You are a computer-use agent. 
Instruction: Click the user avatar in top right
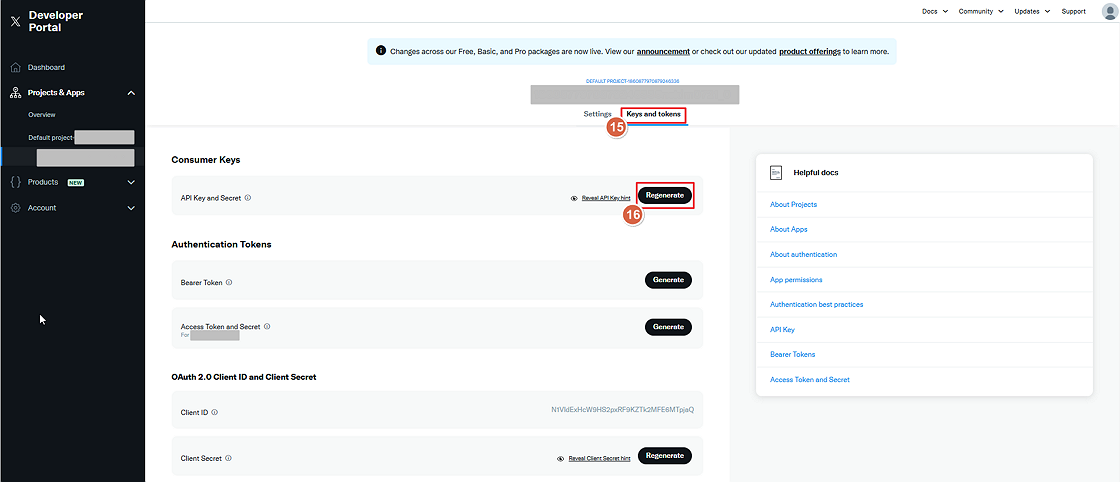1109,11
